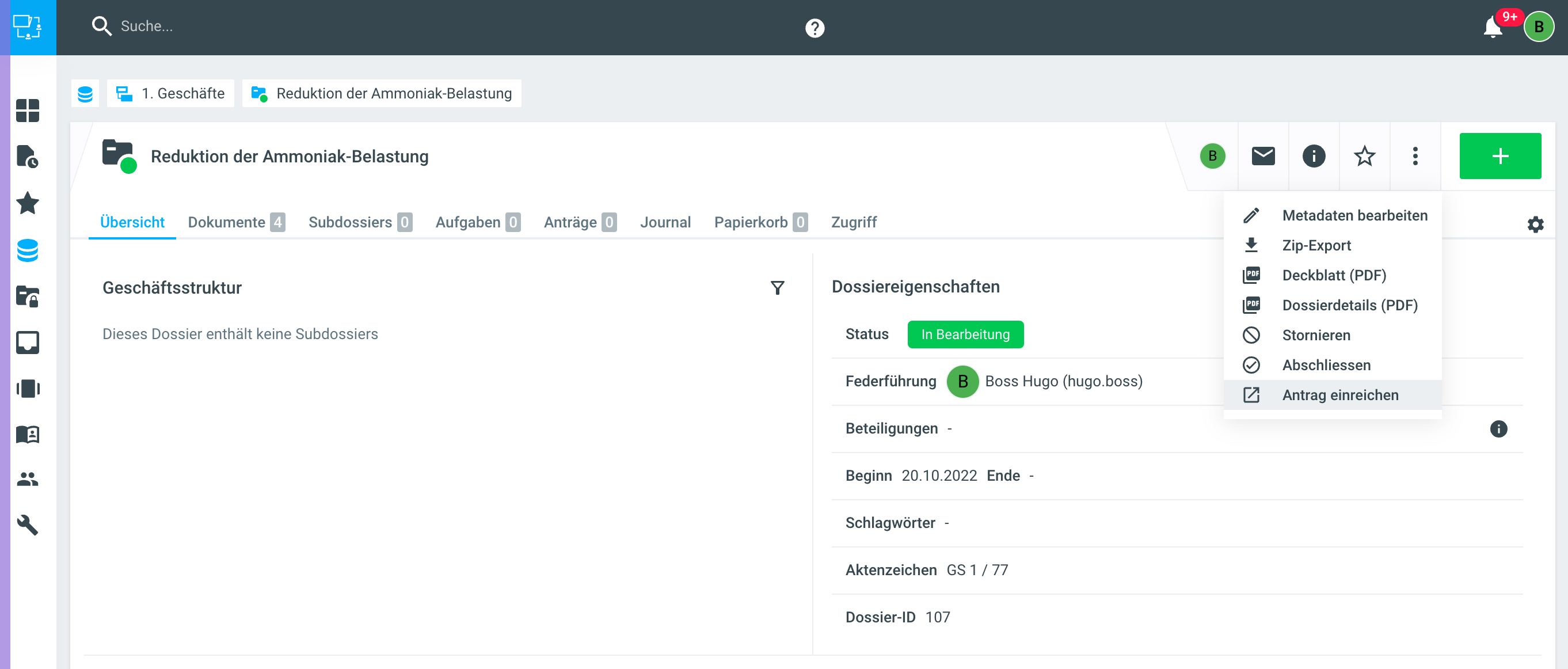Open the wrench tools icon in sidebar
The image size is (1568, 669).
(x=28, y=524)
